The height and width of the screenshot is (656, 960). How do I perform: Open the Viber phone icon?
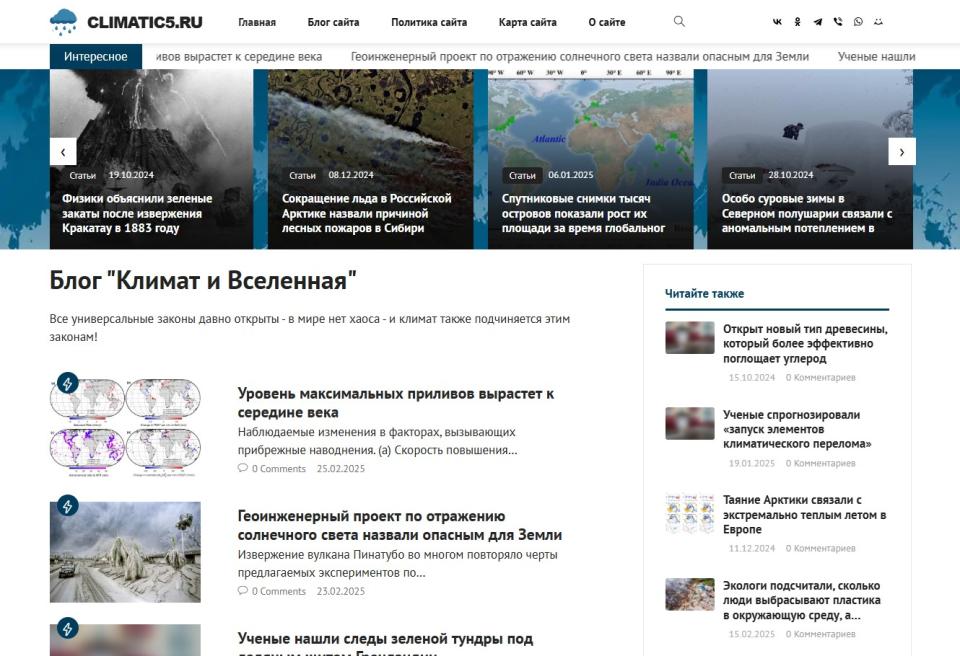click(x=838, y=21)
